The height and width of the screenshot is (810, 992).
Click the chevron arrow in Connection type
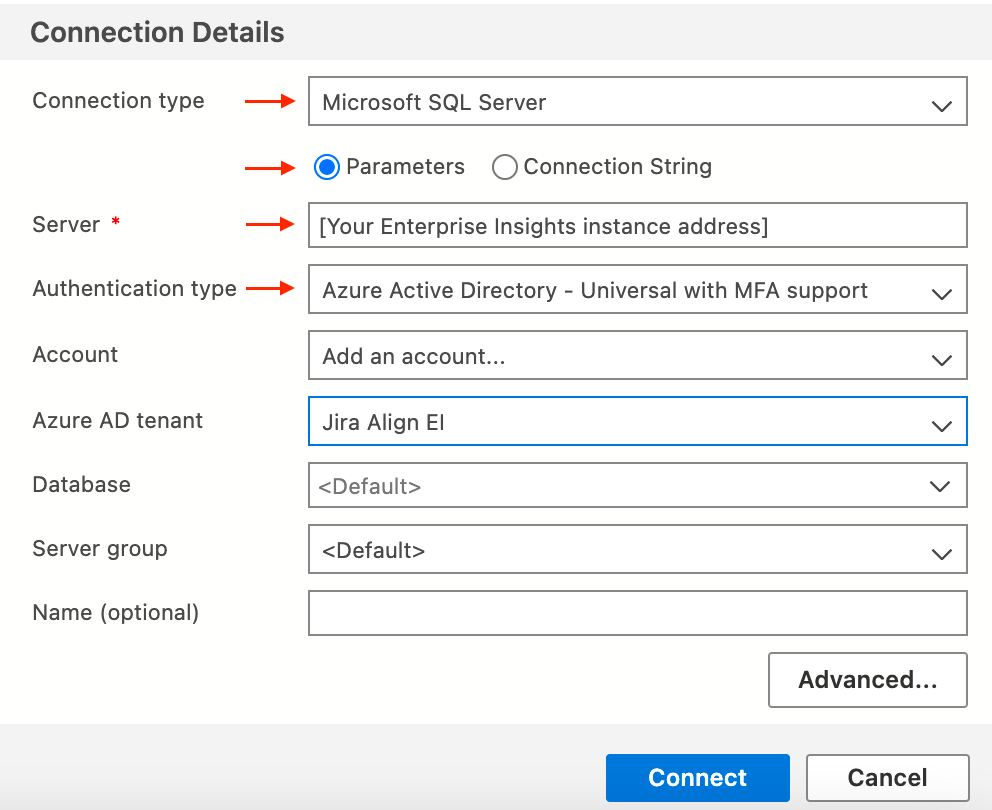941,105
